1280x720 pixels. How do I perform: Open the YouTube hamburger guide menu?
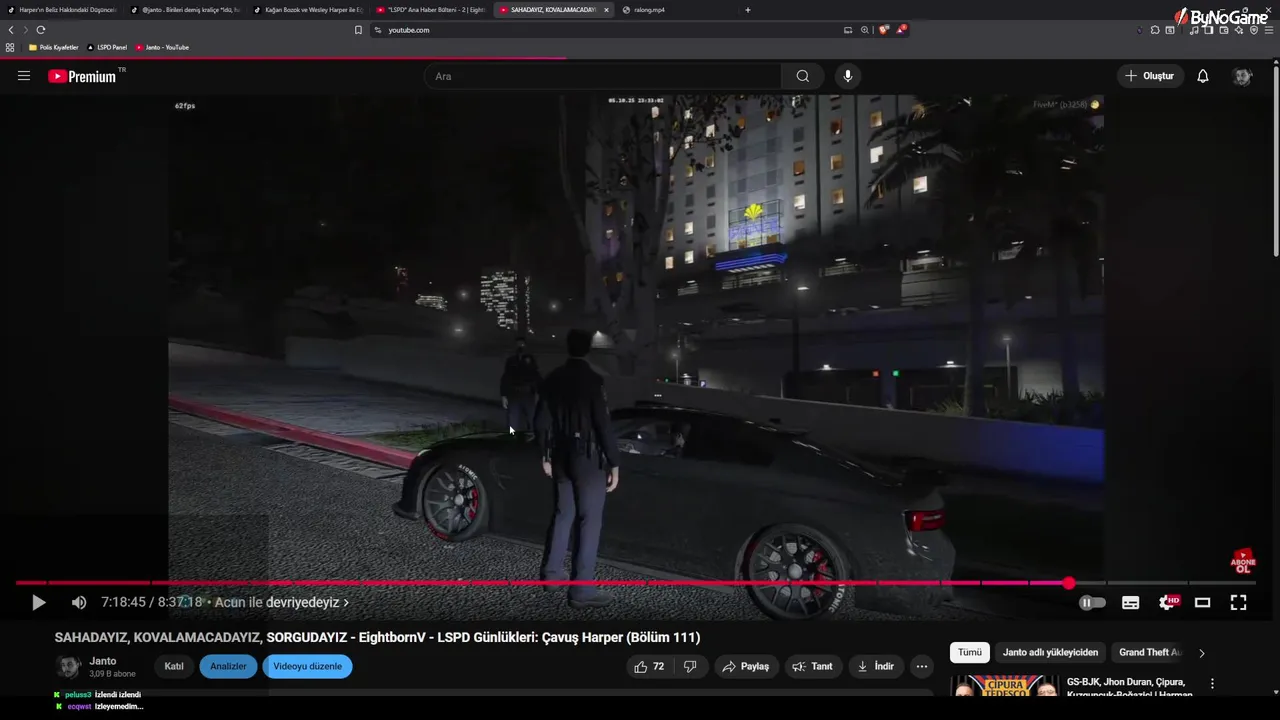click(24, 76)
